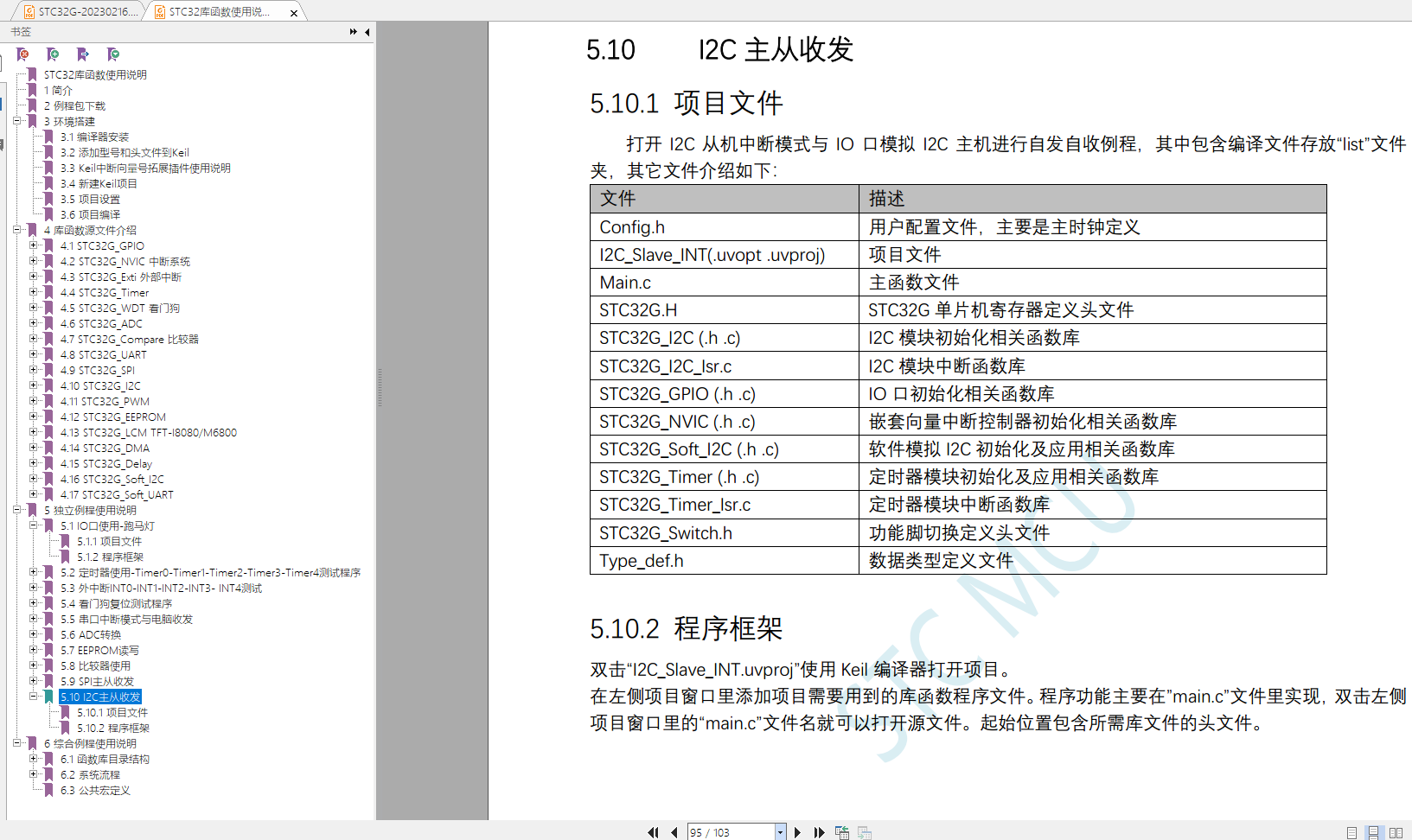Open bookmark 4.6 STC32G_ADC

(x=101, y=324)
